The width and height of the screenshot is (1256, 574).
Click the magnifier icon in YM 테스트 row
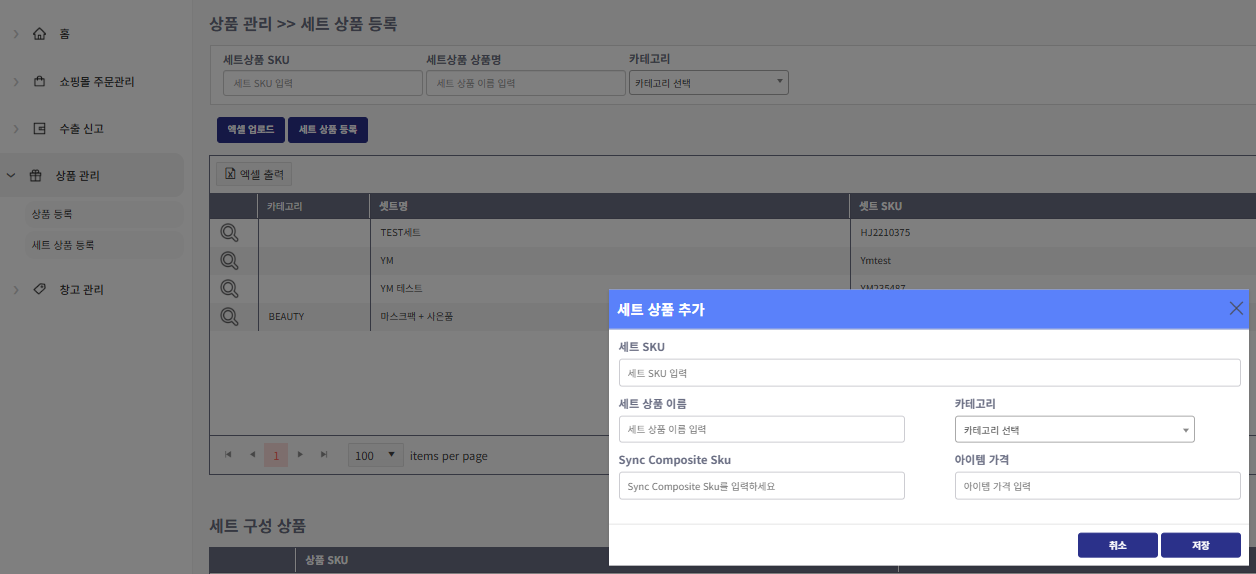(x=229, y=289)
